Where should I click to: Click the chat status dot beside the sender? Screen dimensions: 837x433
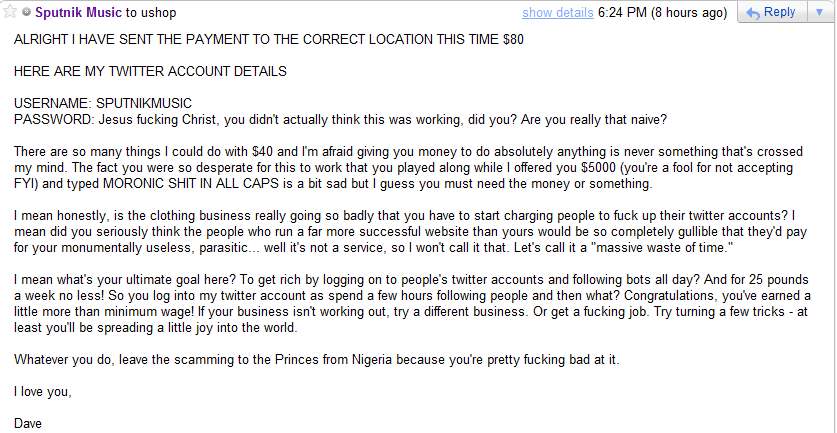coord(27,13)
